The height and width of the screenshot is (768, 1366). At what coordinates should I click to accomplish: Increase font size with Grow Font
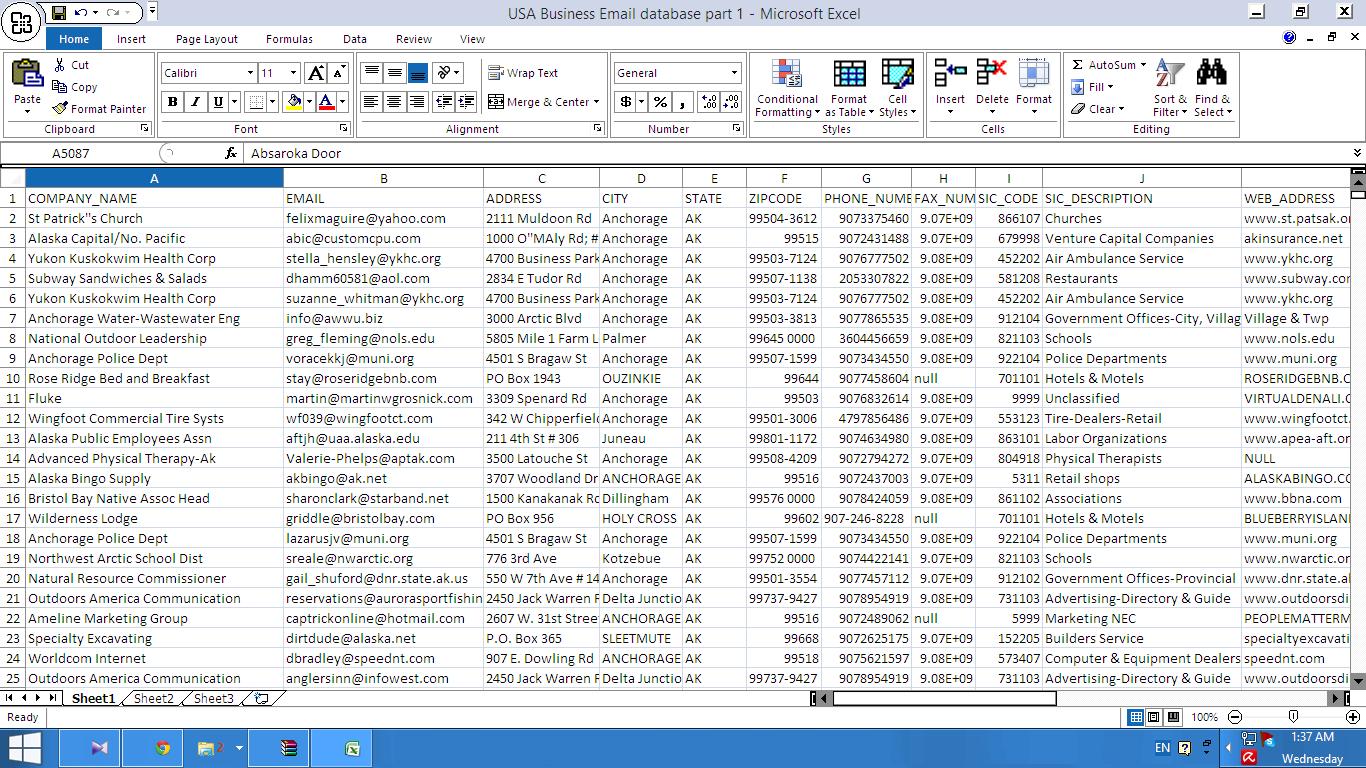click(x=316, y=73)
